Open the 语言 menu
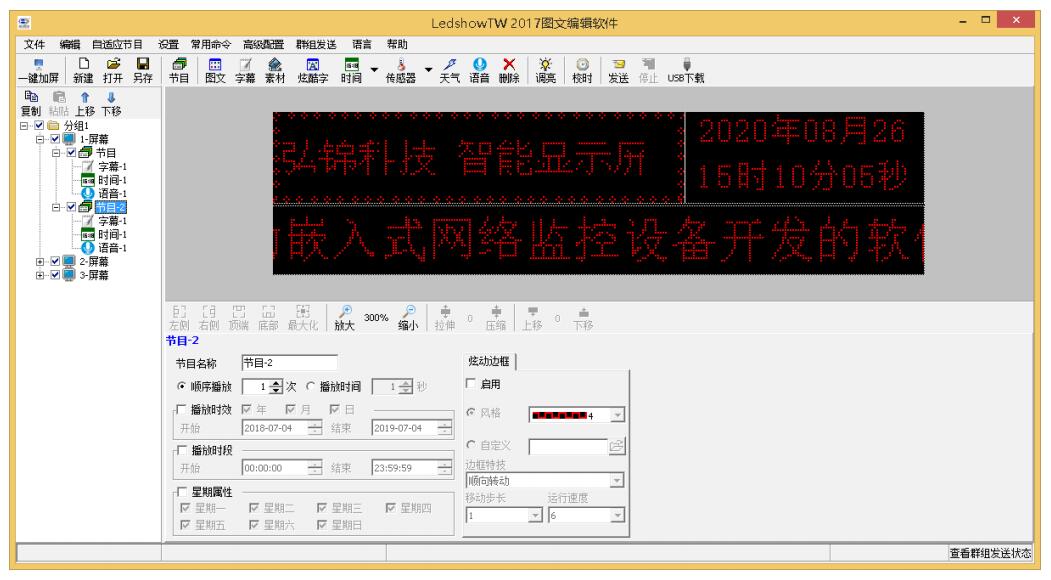The width and height of the screenshot is (1051, 580). click(x=362, y=44)
